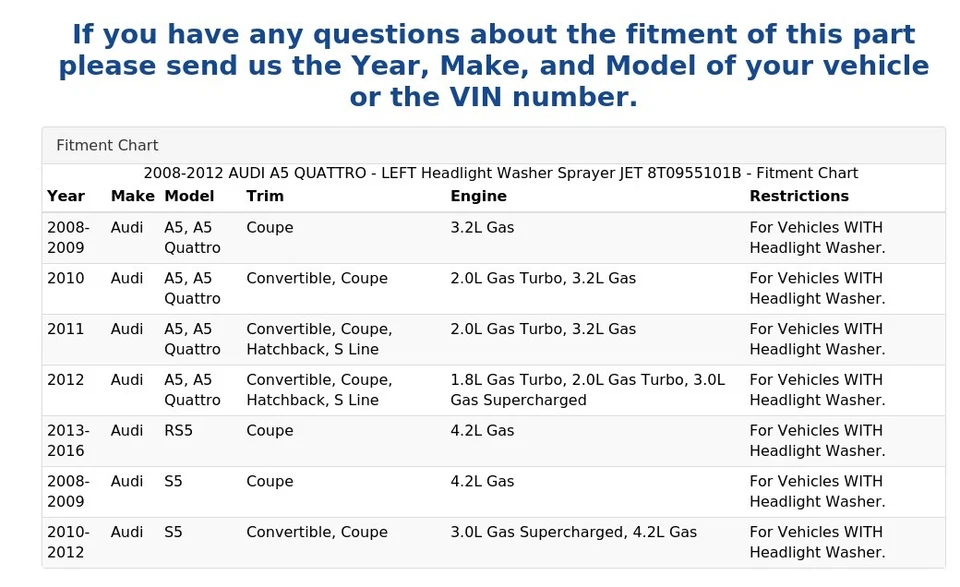
Task: Click the blue fitment questions heading text
Action: [x=493, y=66]
